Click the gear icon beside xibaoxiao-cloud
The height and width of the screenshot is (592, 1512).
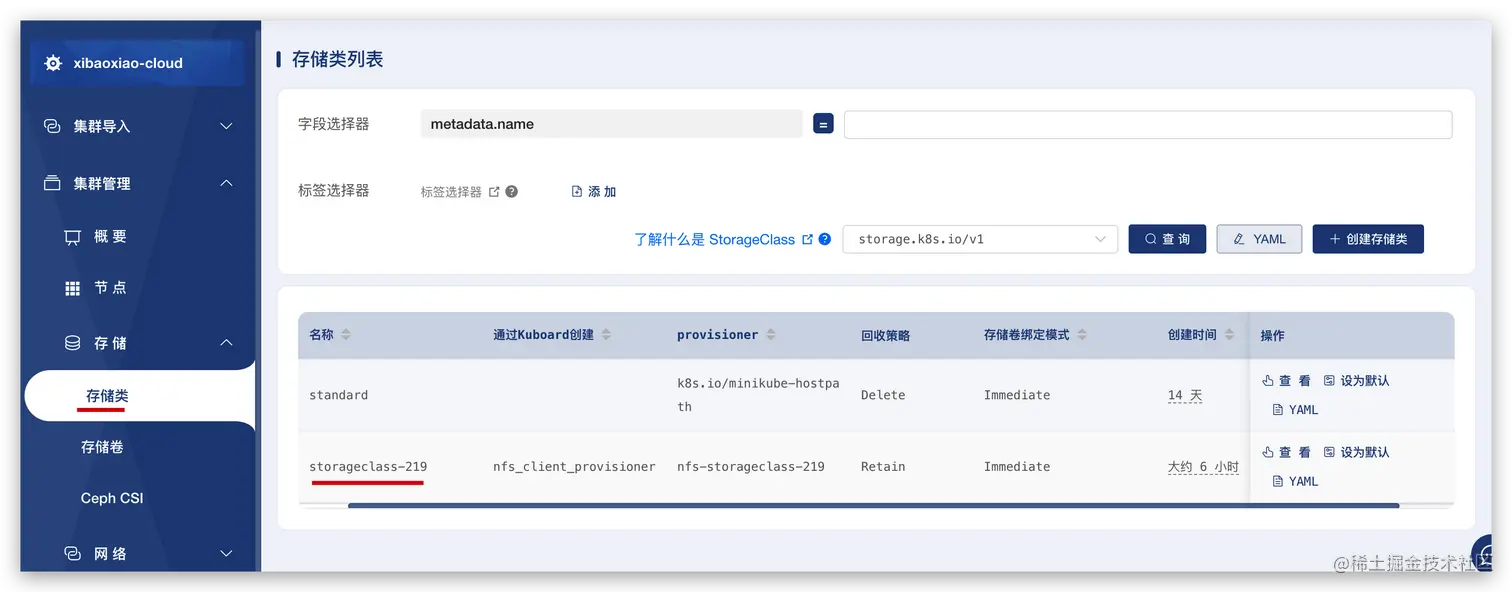(53, 63)
